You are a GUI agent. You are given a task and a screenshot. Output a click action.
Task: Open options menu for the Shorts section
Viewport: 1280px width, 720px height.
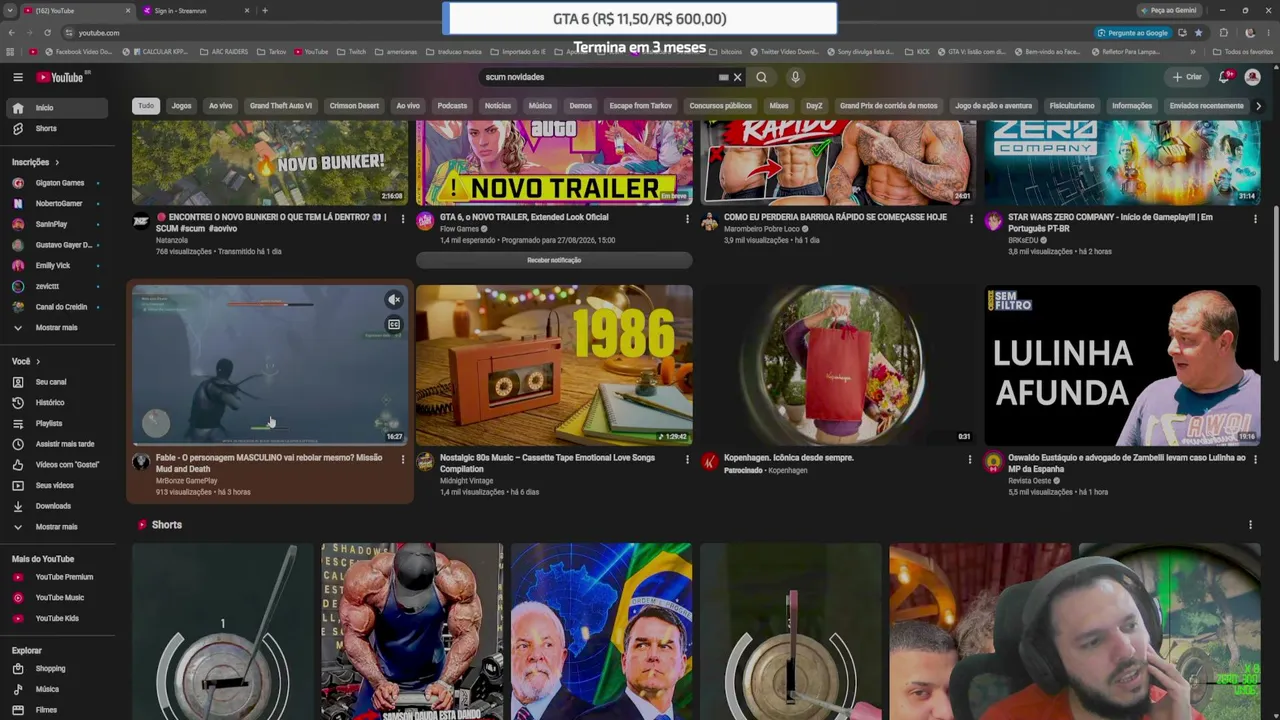(1250, 525)
